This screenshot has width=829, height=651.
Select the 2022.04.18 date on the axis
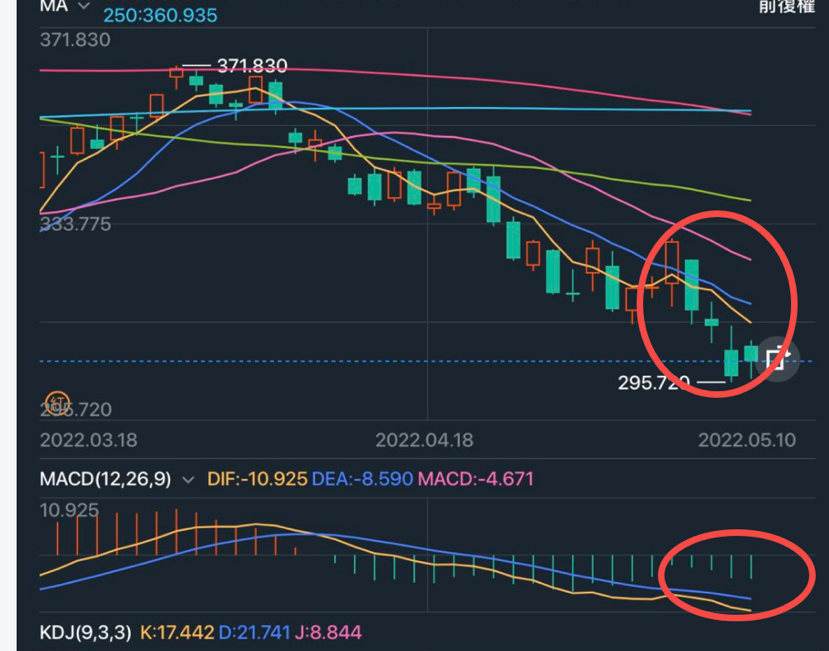424,440
